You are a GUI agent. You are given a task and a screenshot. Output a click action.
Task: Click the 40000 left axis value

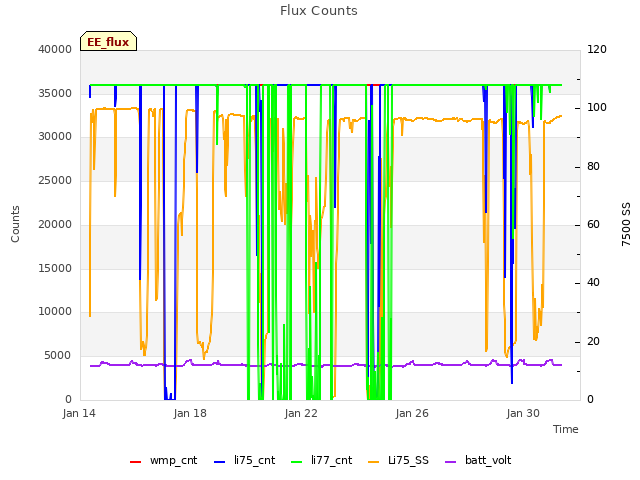pyautogui.click(x=55, y=49)
